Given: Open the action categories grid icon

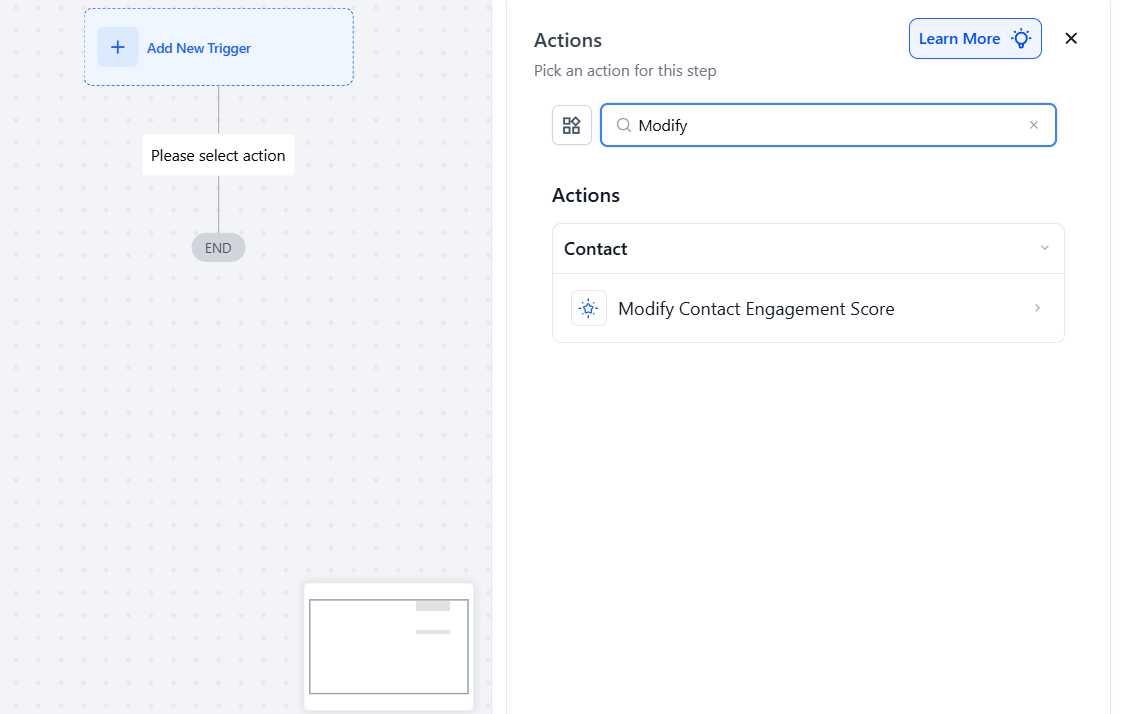Looking at the screenshot, I should tap(572, 125).
